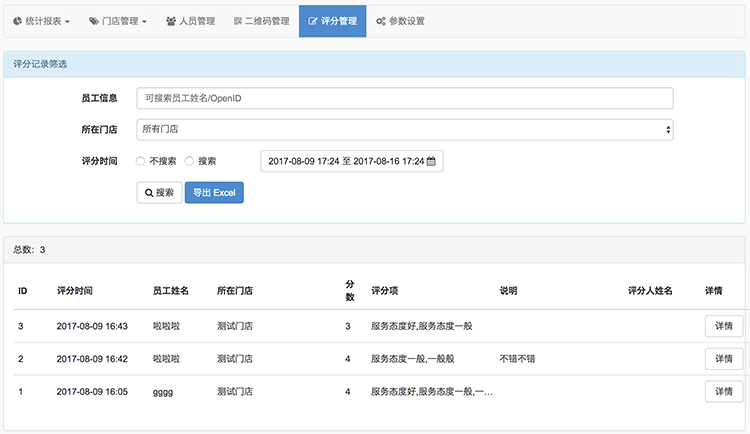
Task: Click the pie chart icon of 统计报表
Action: [17, 21]
